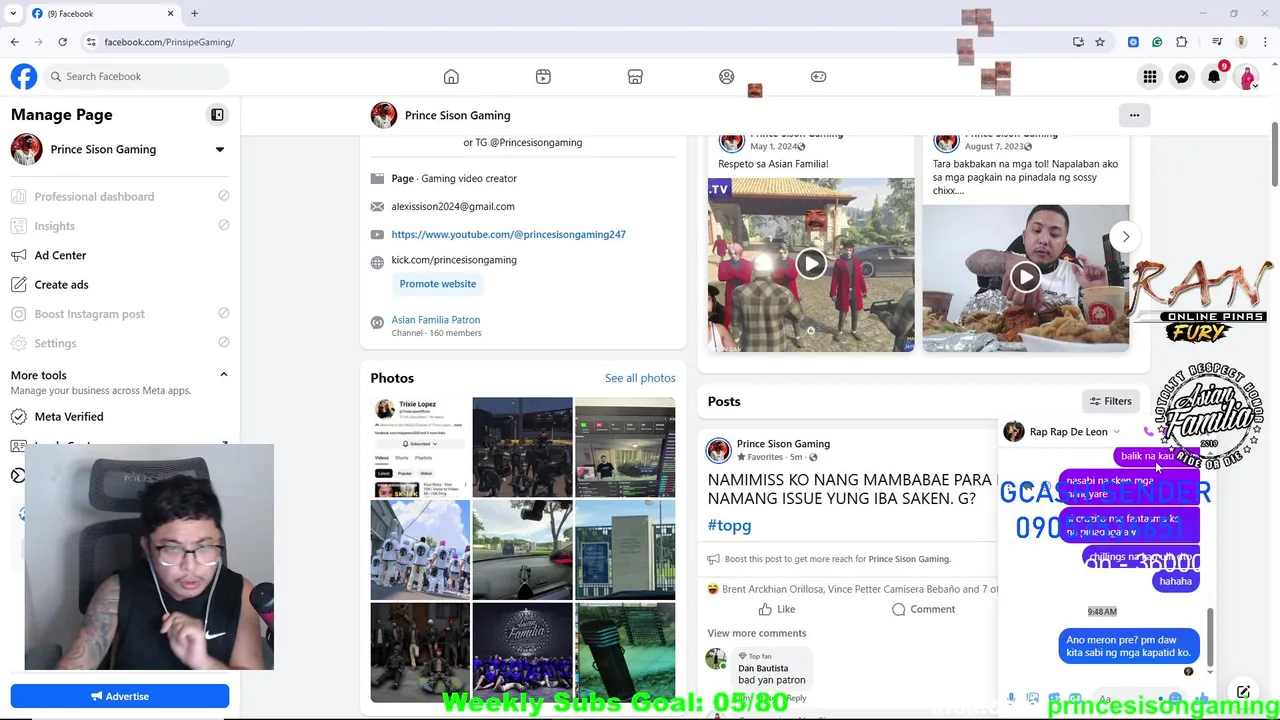Open the posts Filters button
The width and height of the screenshot is (1280, 720).
coord(1111,401)
